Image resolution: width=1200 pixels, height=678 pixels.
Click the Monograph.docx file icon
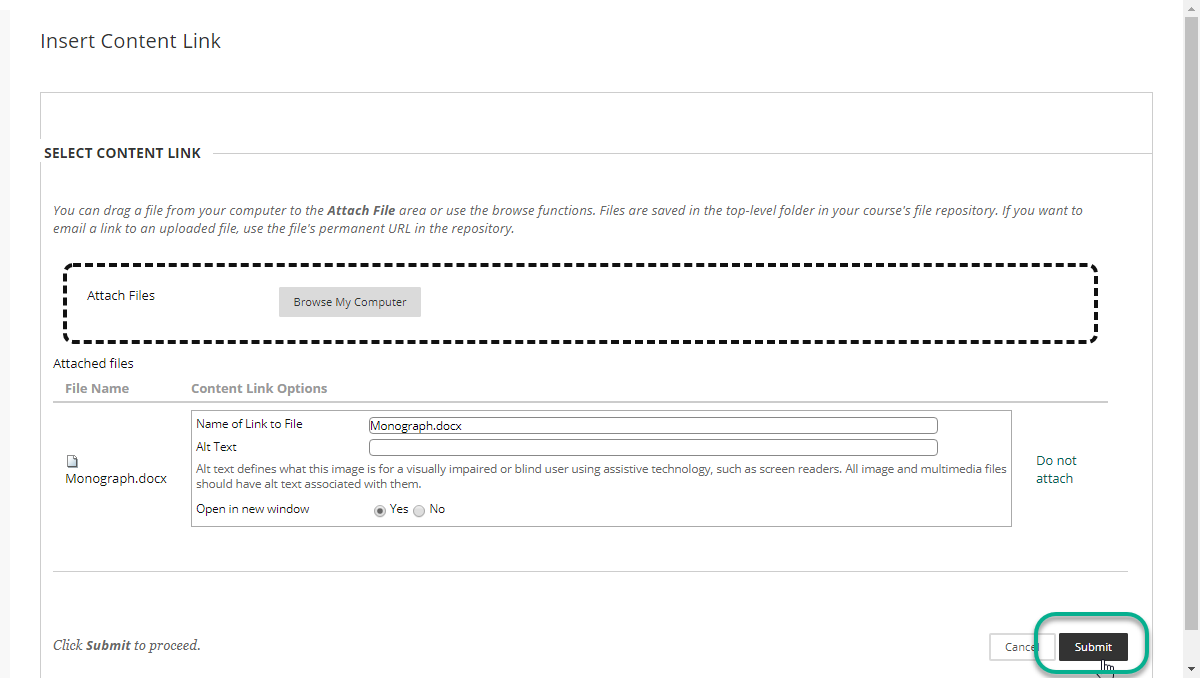point(72,461)
